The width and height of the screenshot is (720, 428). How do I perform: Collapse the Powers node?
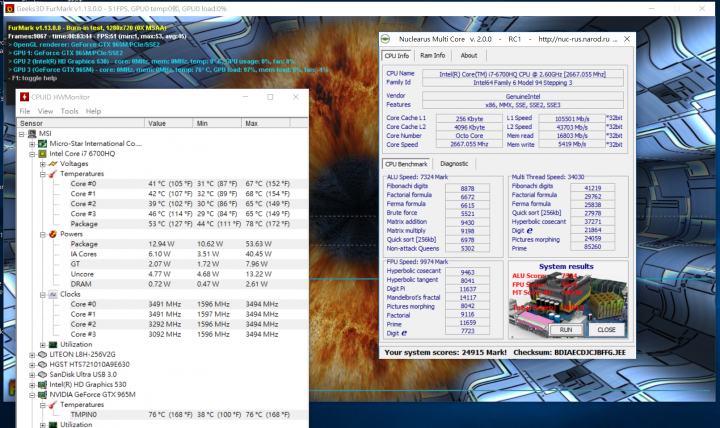point(43,235)
